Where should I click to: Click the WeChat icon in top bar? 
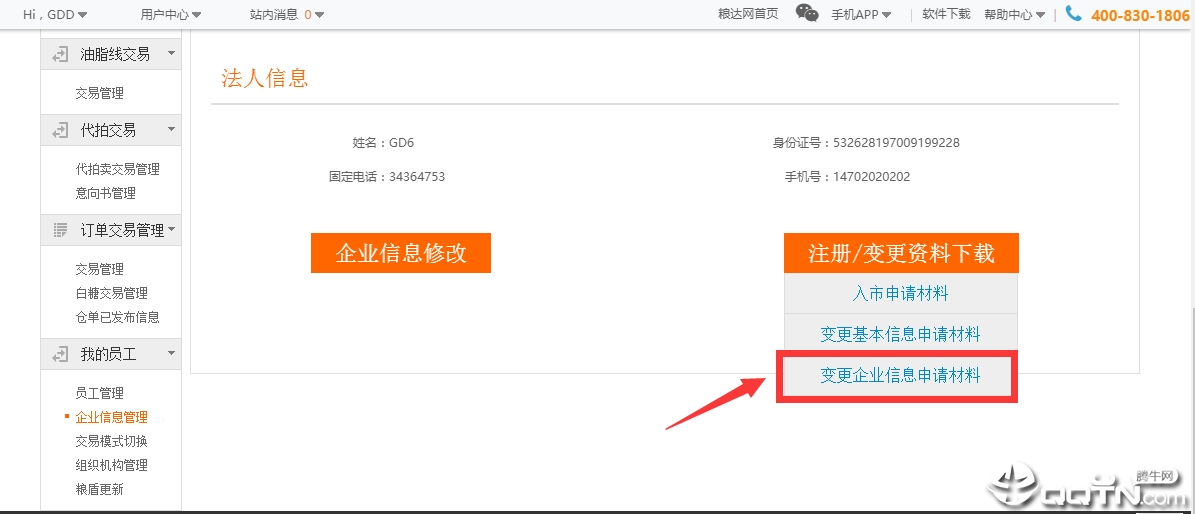point(807,13)
